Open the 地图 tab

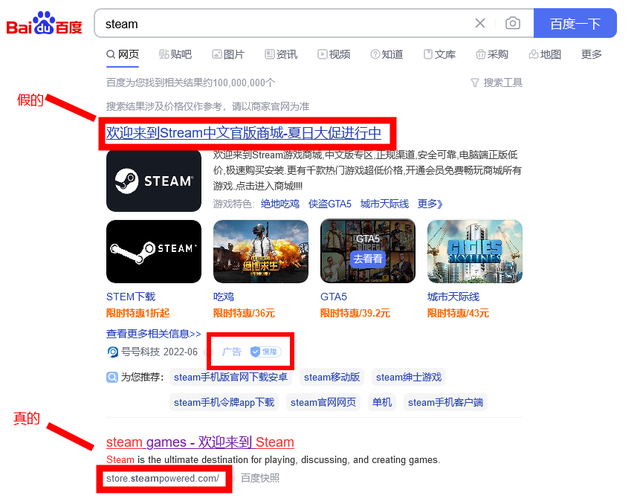pyautogui.click(x=545, y=54)
